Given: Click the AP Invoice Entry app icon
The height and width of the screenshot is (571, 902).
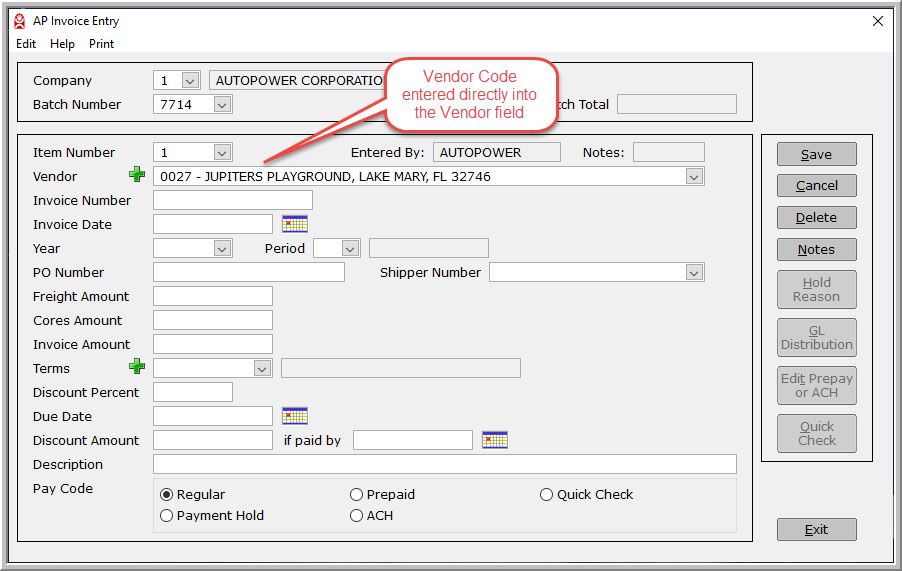Looking at the screenshot, I should pos(19,21).
